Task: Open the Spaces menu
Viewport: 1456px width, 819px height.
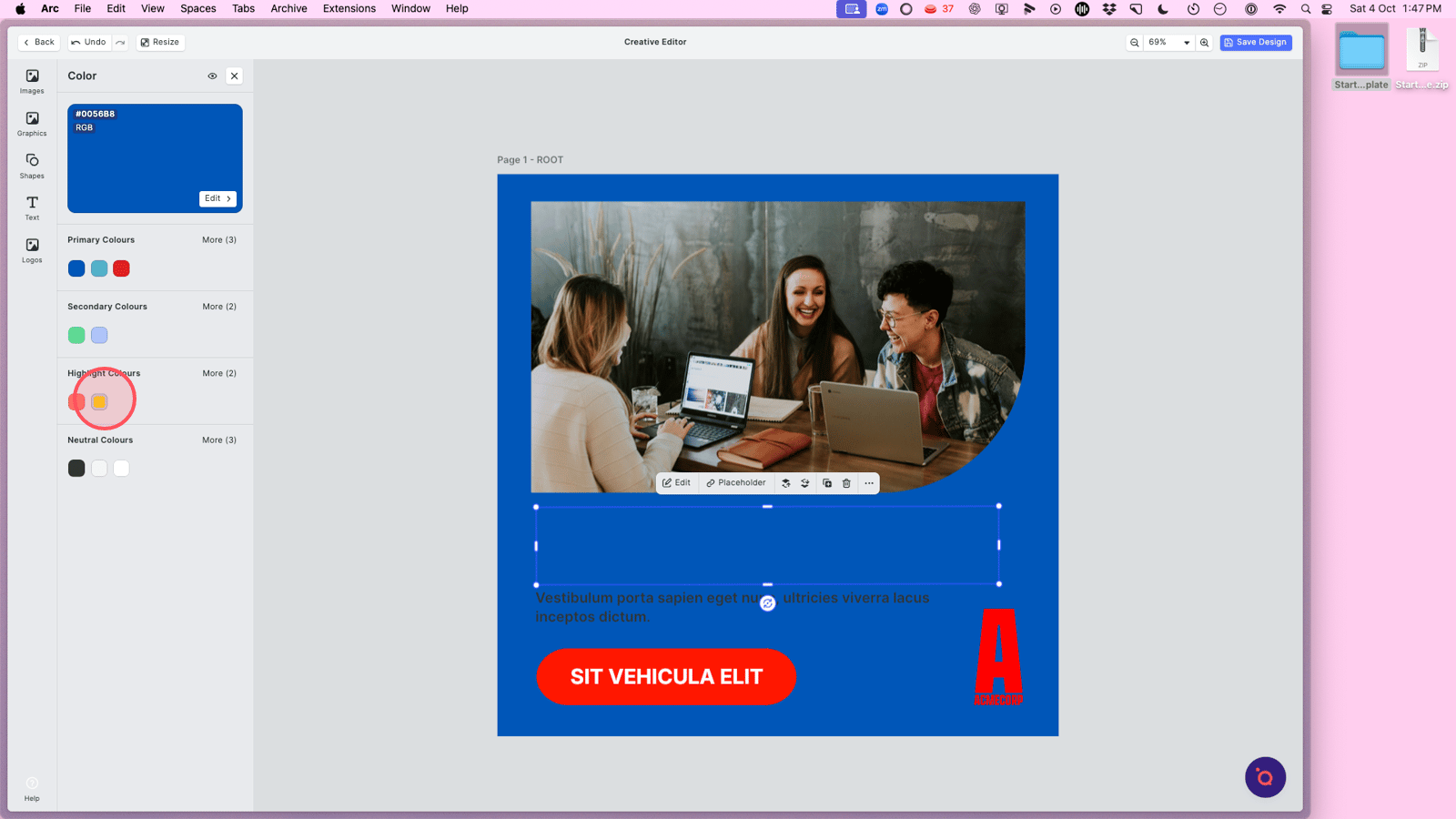Action: click(x=198, y=9)
